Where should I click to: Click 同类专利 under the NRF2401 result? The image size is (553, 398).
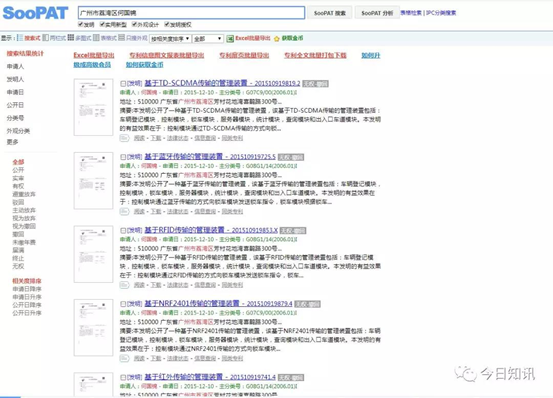[x=232, y=359]
